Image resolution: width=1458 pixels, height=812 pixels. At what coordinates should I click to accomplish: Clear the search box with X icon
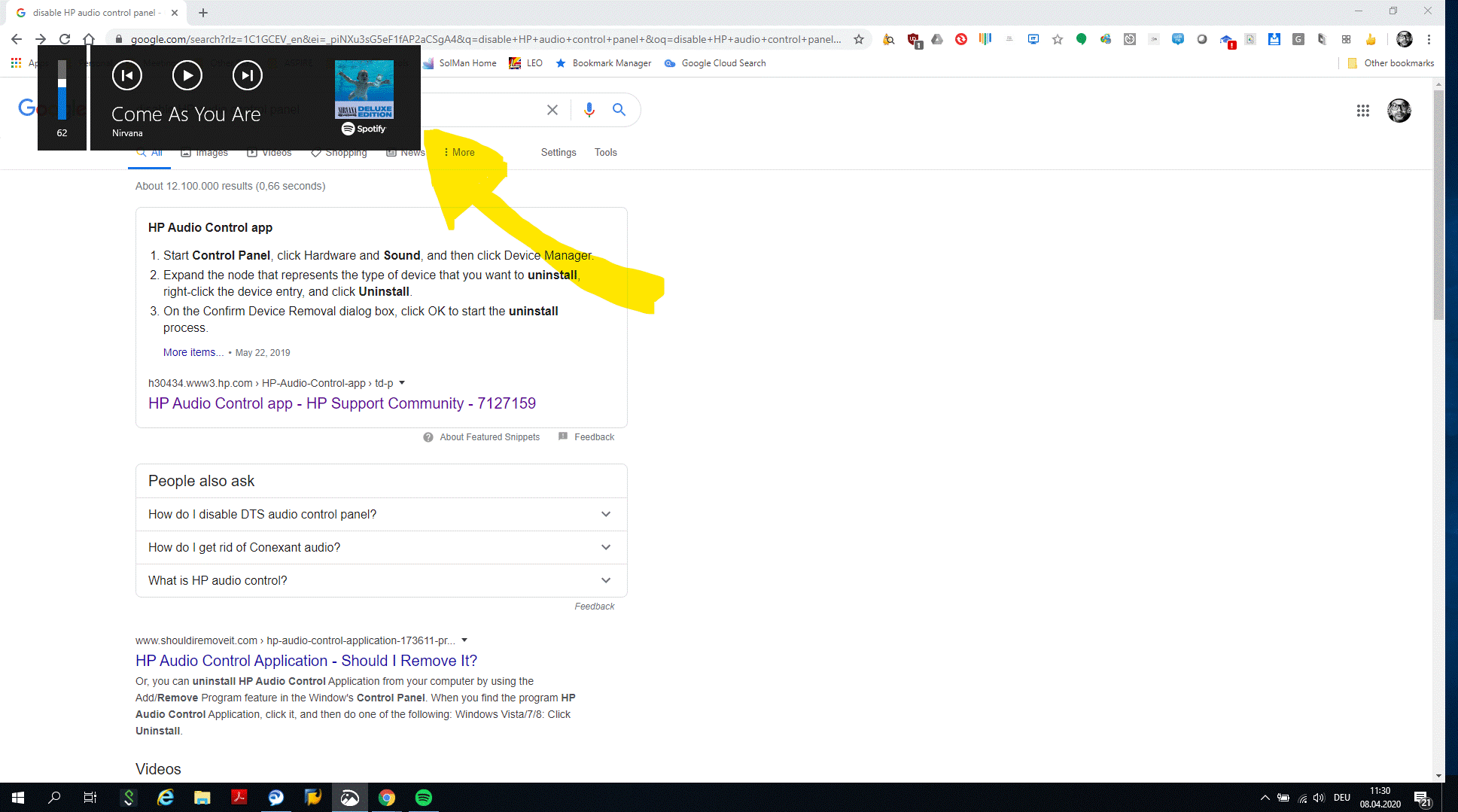(x=552, y=110)
